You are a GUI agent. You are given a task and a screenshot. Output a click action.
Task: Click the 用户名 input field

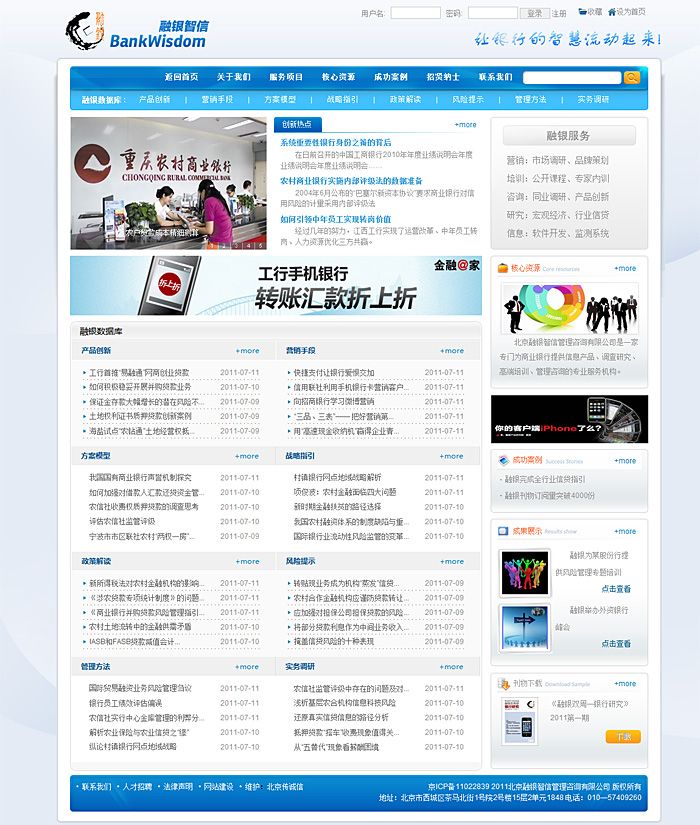(415, 13)
